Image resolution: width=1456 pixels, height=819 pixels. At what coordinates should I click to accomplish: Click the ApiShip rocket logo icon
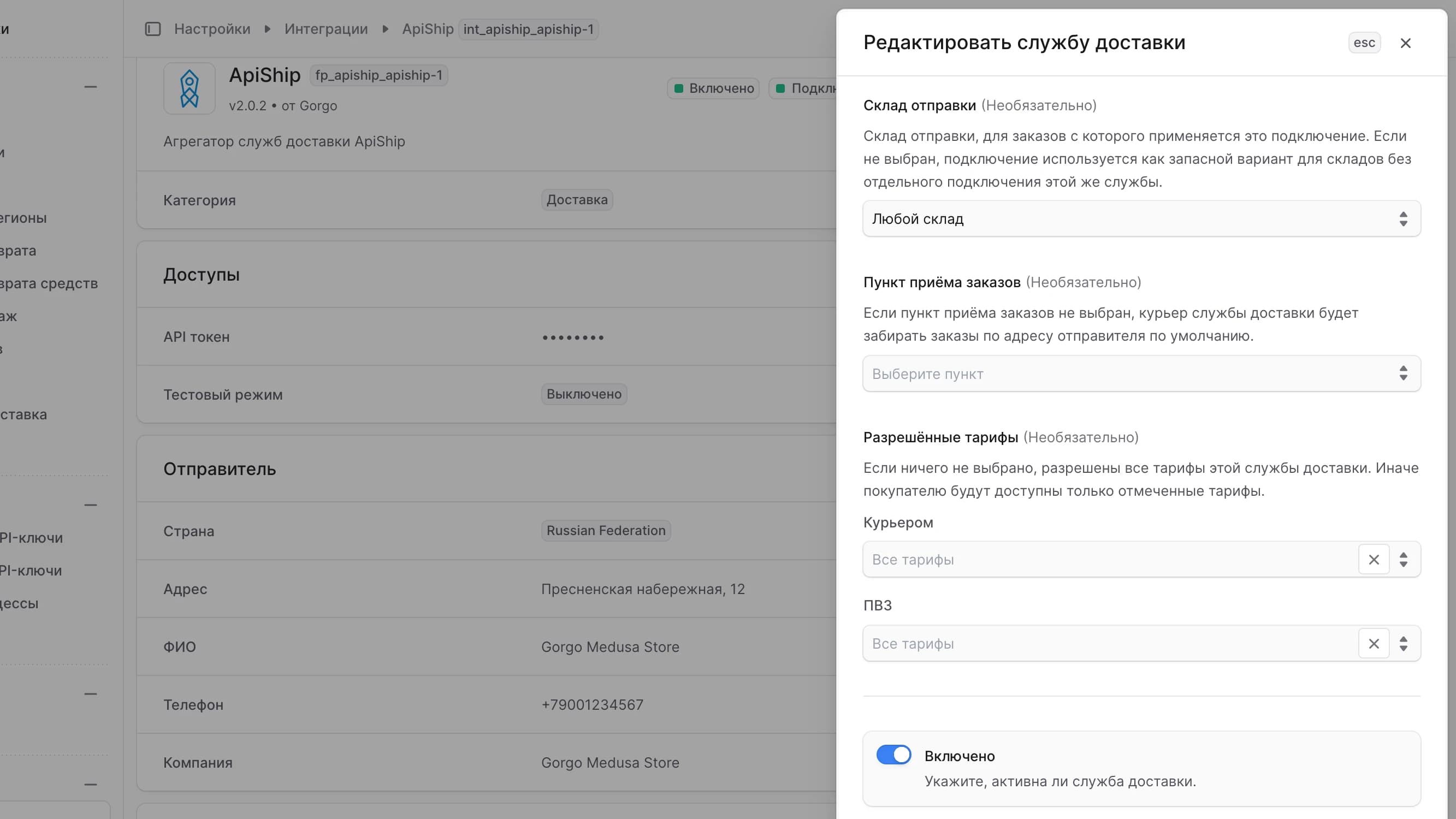click(190, 89)
